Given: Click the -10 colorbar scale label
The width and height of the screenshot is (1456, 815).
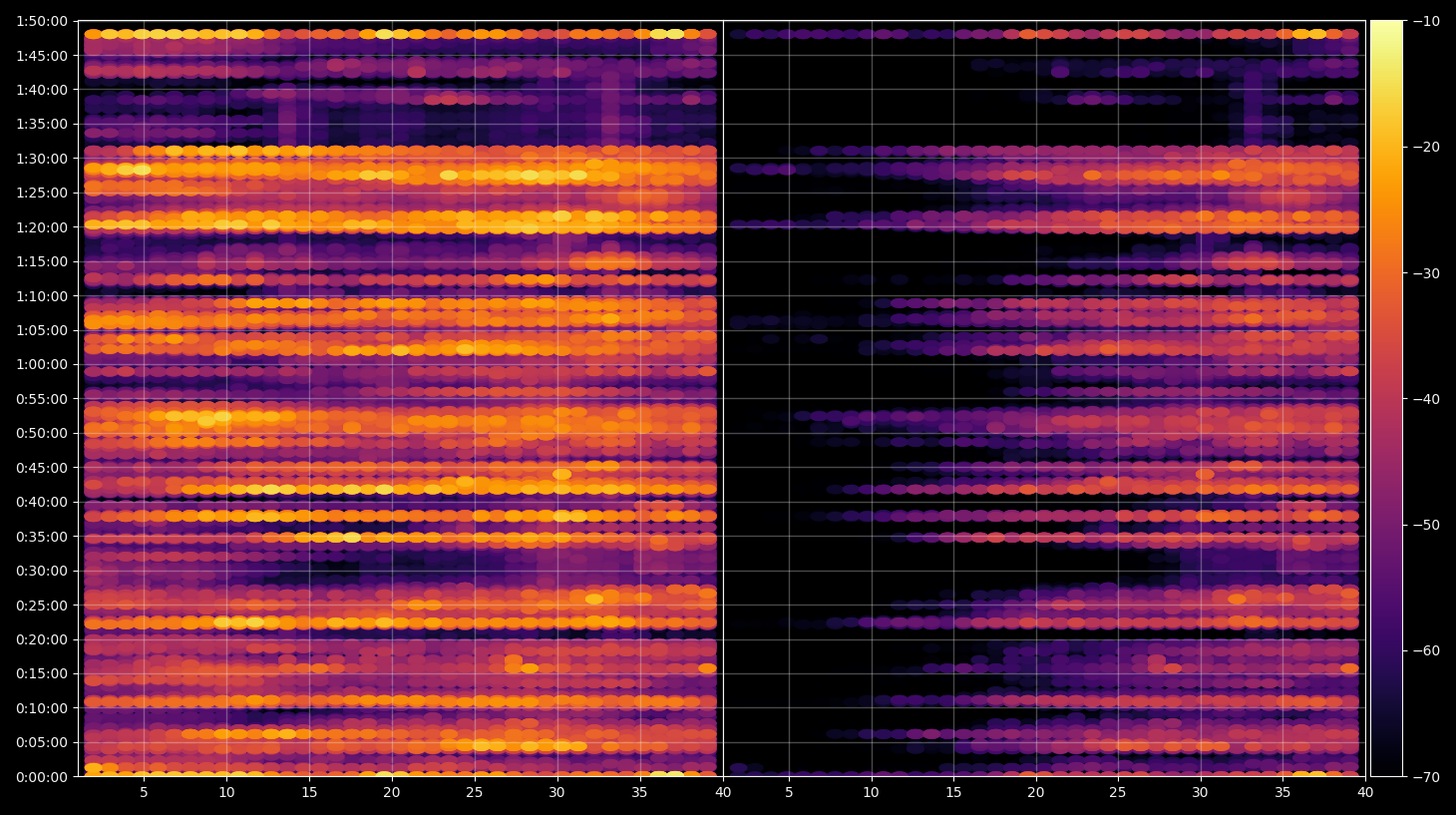Looking at the screenshot, I should coord(1427,21).
